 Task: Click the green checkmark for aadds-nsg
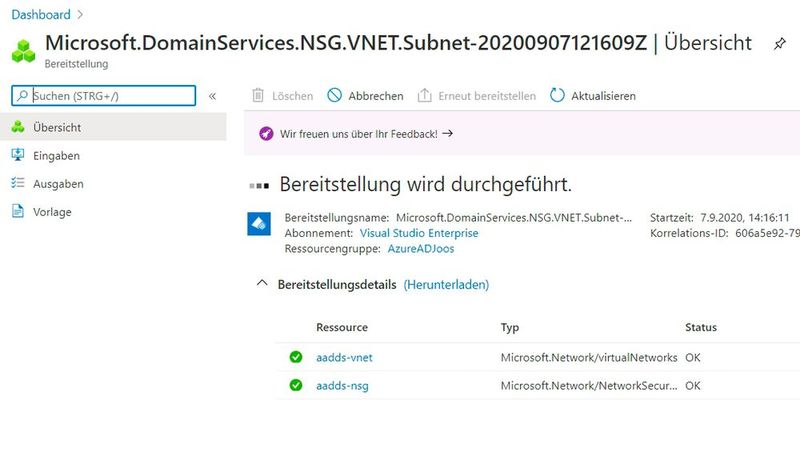296,385
